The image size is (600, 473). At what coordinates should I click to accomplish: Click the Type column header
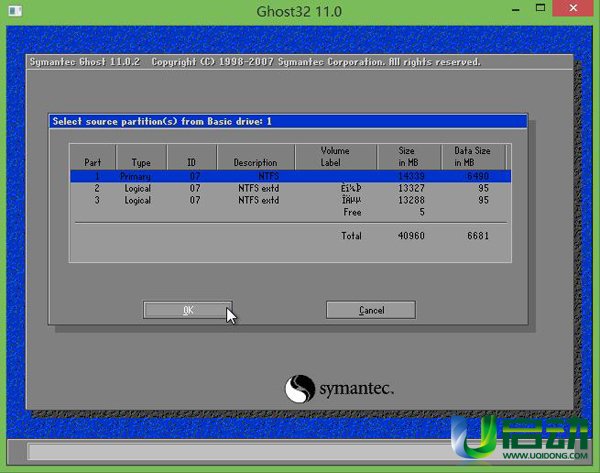(141, 157)
